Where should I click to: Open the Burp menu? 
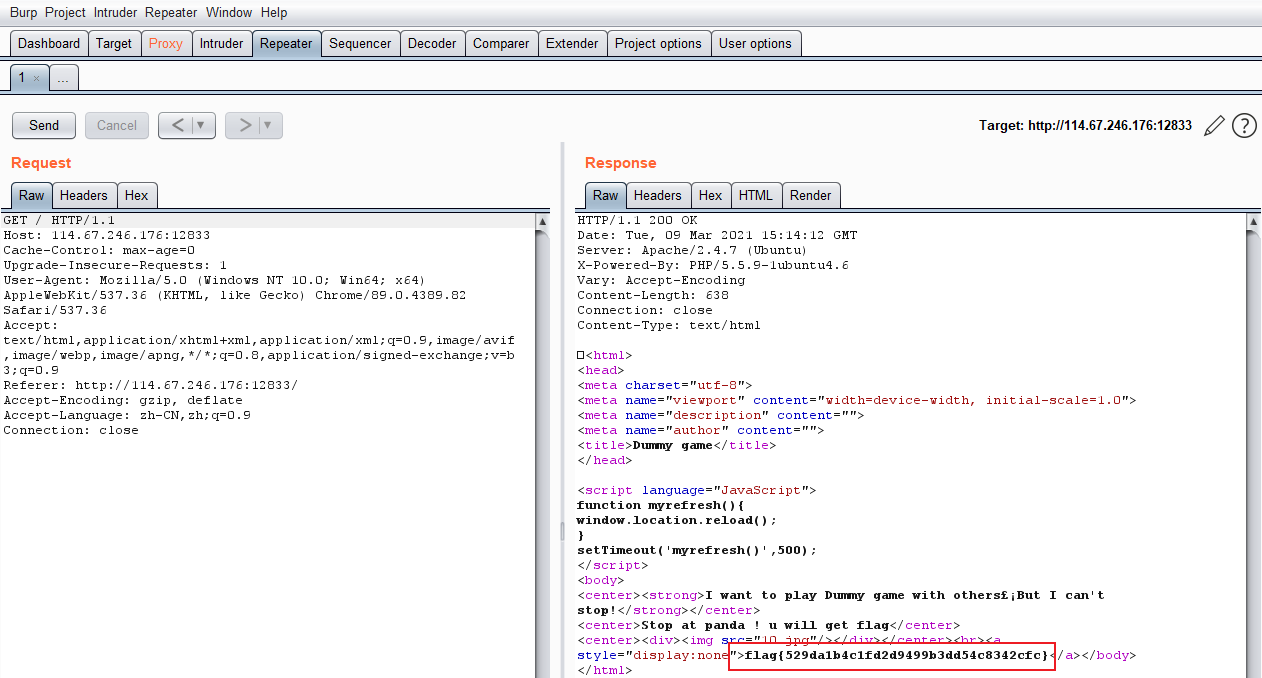pos(24,13)
